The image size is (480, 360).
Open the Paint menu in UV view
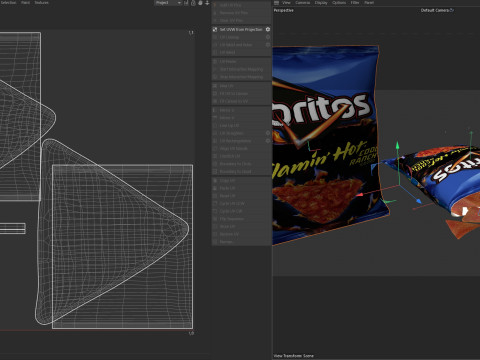(25, 3)
